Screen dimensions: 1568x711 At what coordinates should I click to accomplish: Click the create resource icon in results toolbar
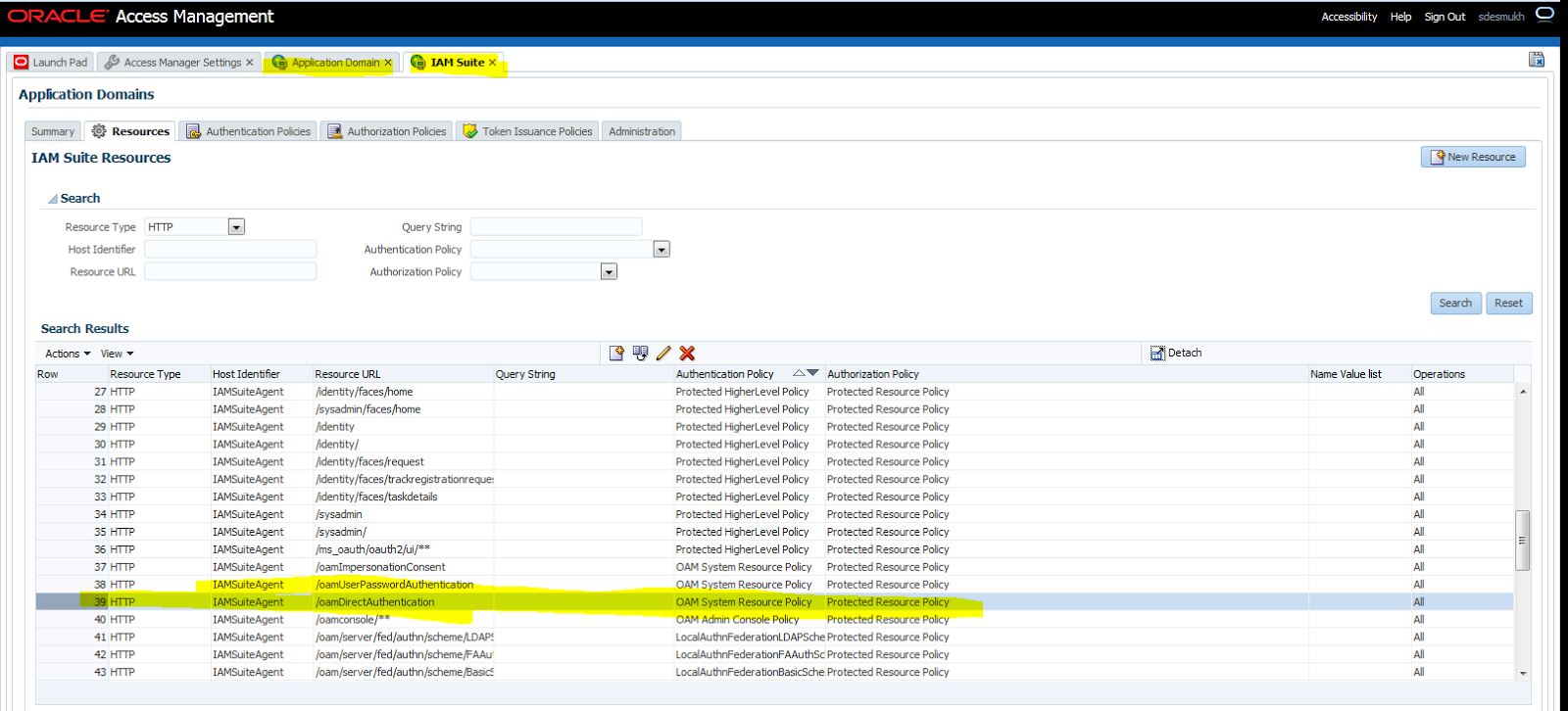pyautogui.click(x=616, y=354)
